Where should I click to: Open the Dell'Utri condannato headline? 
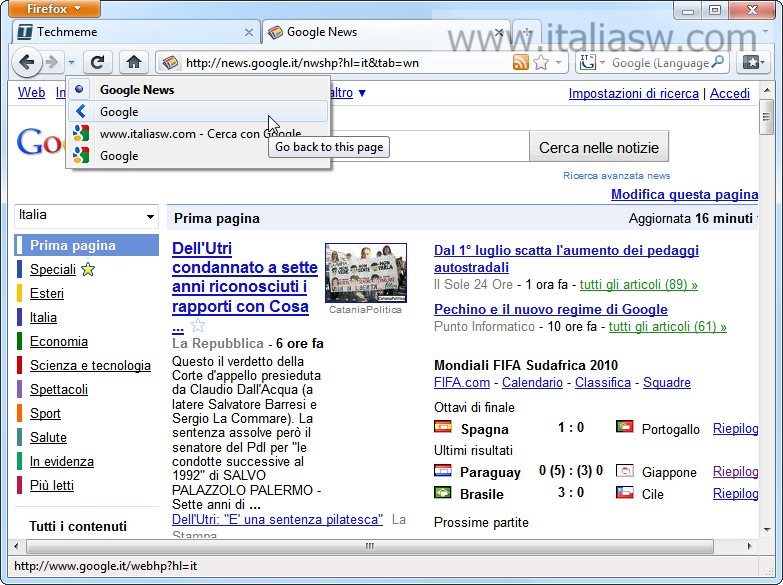pyautogui.click(x=245, y=277)
